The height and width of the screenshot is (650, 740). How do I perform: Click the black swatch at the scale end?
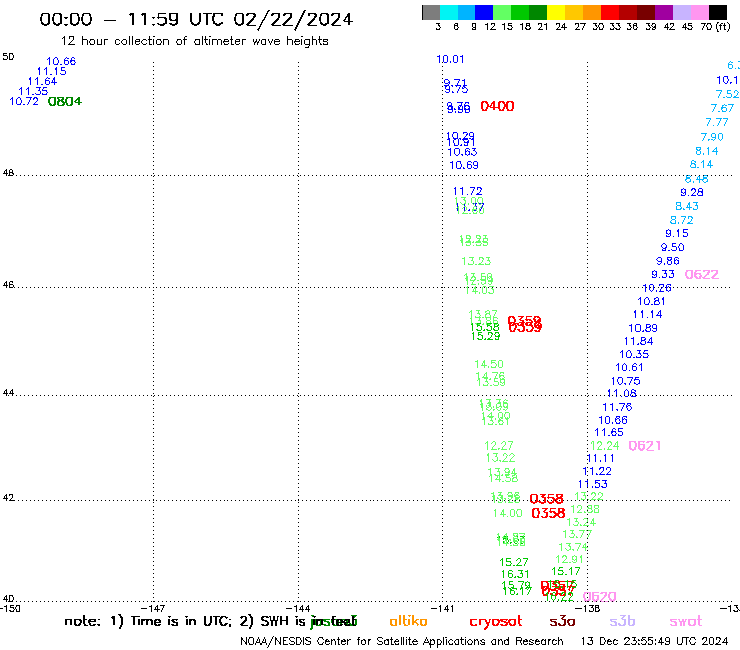tap(718, 12)
